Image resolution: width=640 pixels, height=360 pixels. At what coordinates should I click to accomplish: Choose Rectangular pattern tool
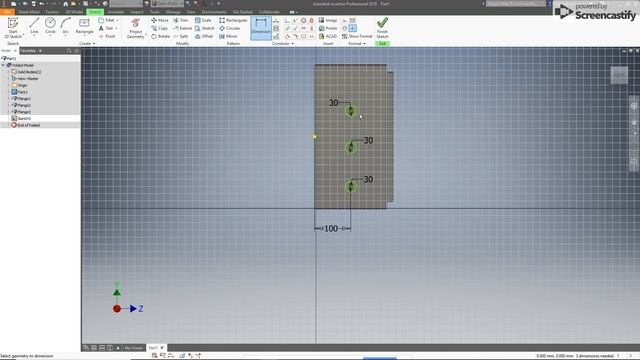[233, 20]
